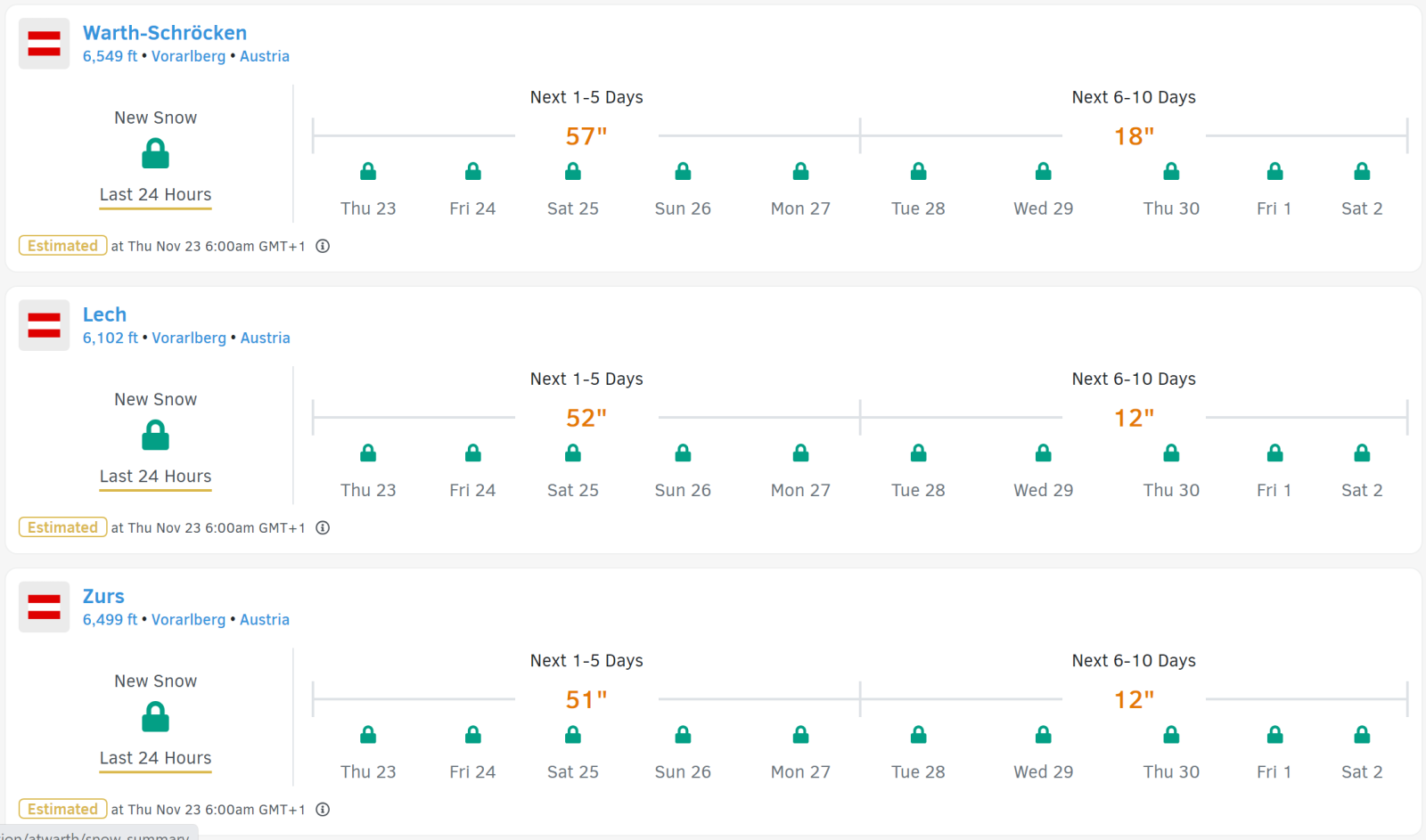Click Estimated badge in Lech card

pyautogui.click(x=62, y=527)
